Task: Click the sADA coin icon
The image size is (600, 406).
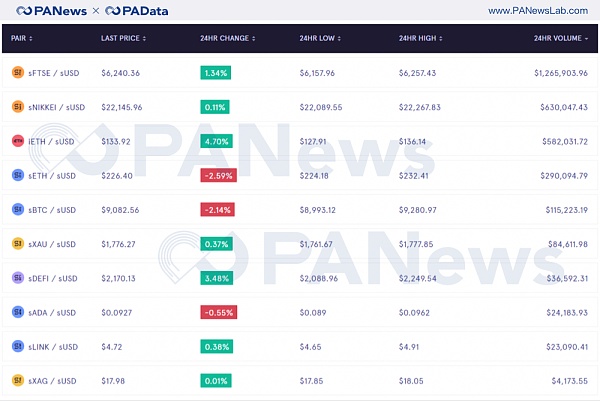Action: pos(17,312)
